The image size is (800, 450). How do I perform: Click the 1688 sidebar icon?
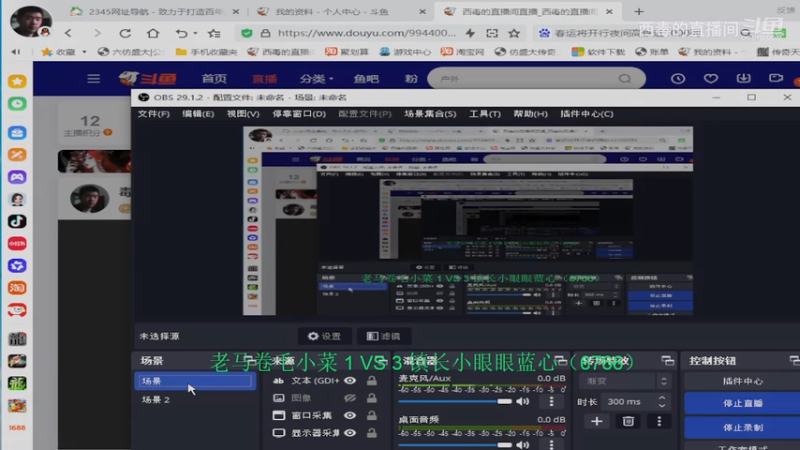click(17, 428)
